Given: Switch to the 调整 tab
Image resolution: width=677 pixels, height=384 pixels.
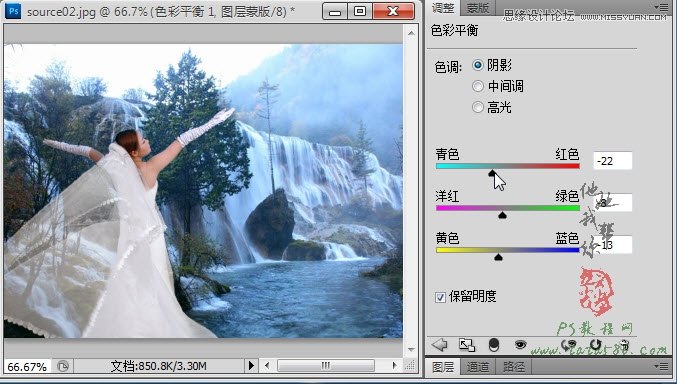Looking at the screenshot, I should [x=443, y=7].
